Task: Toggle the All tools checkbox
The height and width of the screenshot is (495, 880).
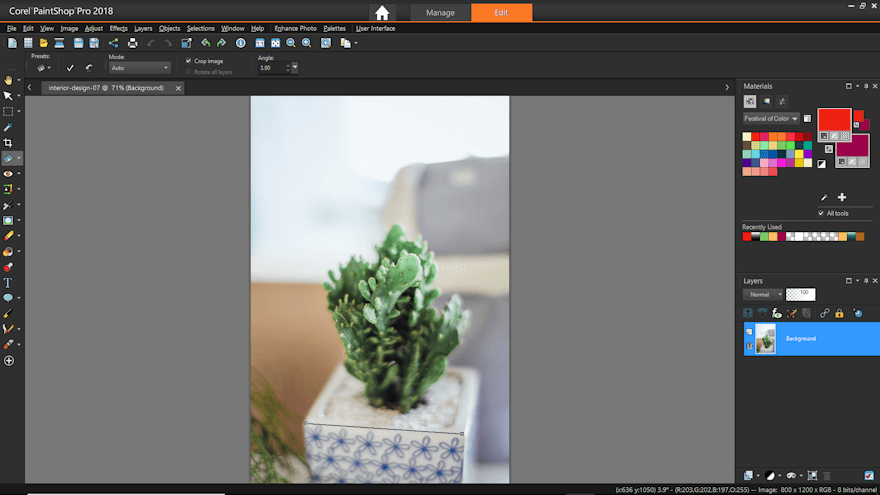Action: point(821,213)
